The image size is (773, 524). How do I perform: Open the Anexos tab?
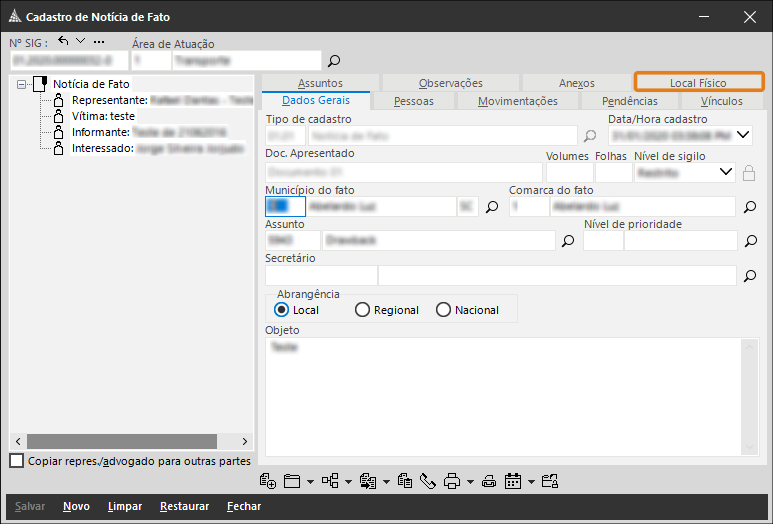click(x=576, y=83)
